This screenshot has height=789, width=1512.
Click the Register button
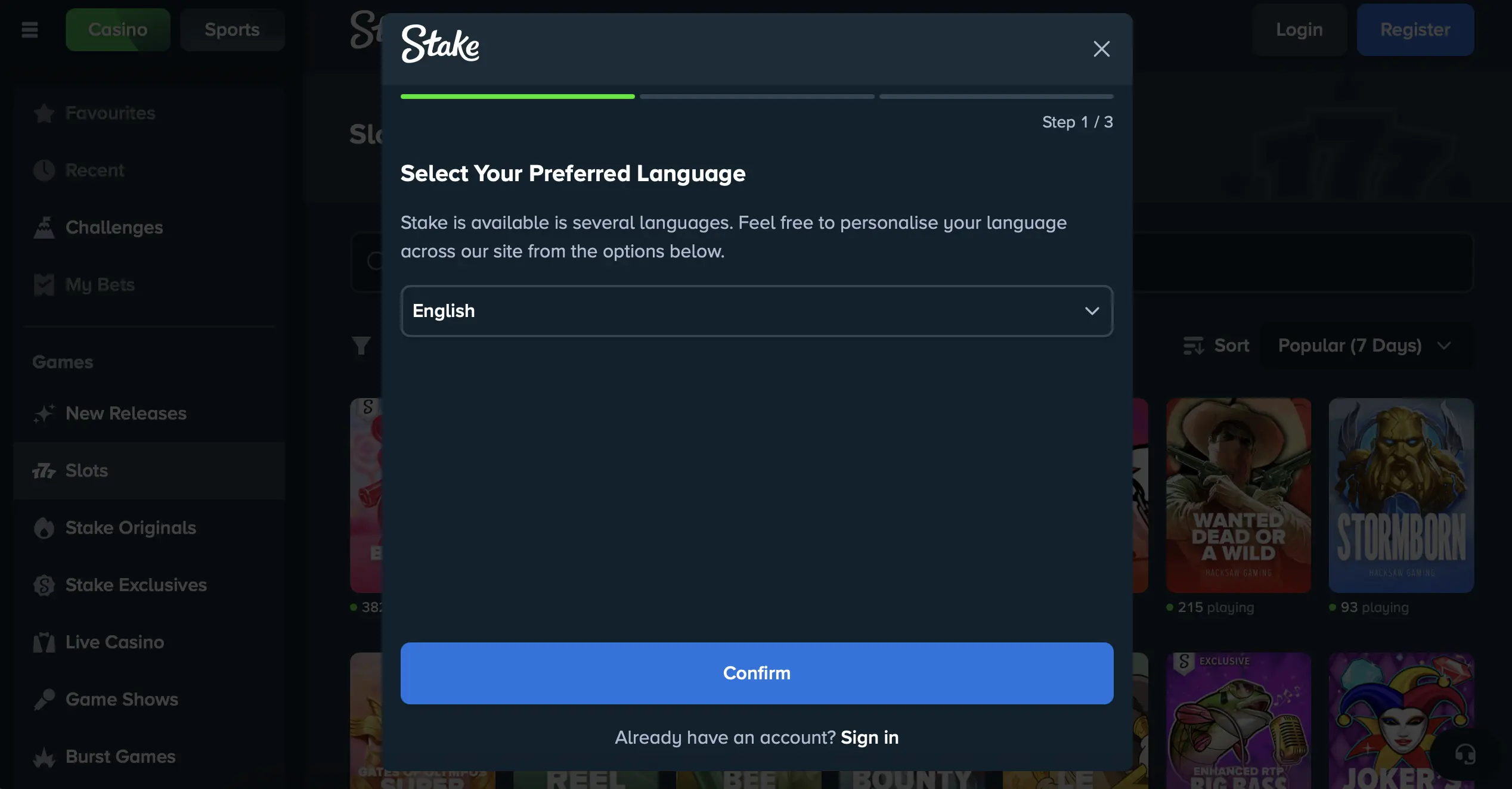coord(1415,30)
